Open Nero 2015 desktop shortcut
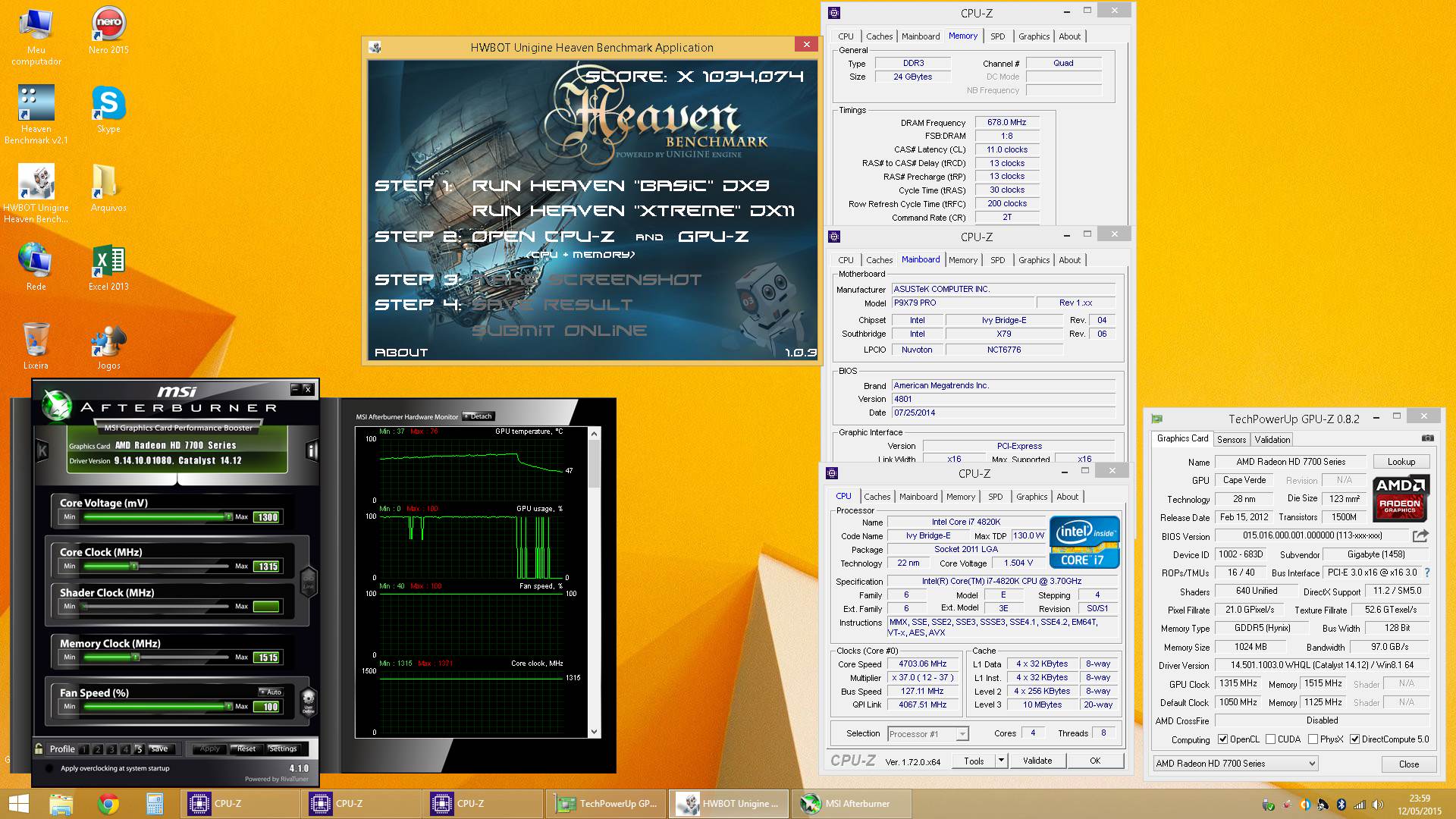The image size is (1456, 819). pyautogui.click(x=108, y=30)
